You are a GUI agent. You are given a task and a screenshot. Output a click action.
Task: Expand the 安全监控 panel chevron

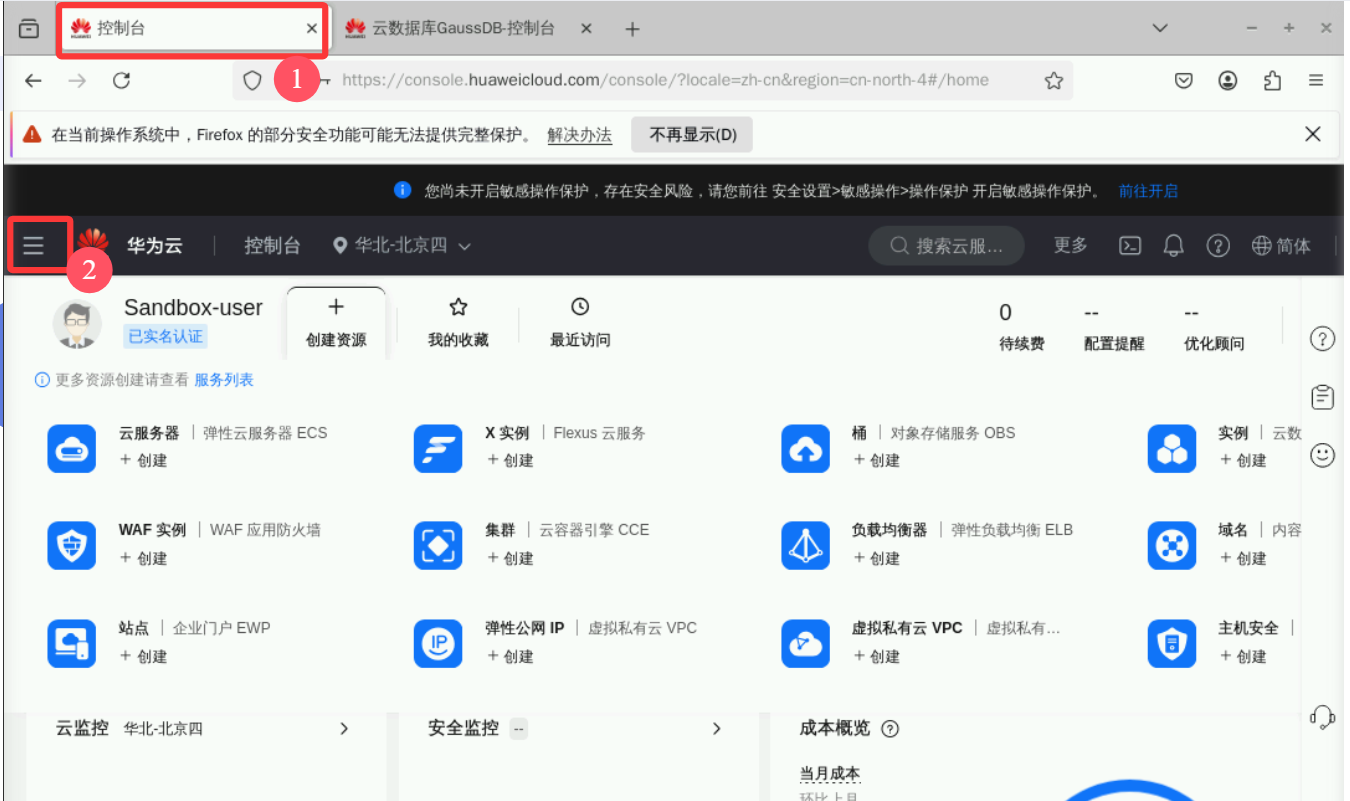pos(716,729)
